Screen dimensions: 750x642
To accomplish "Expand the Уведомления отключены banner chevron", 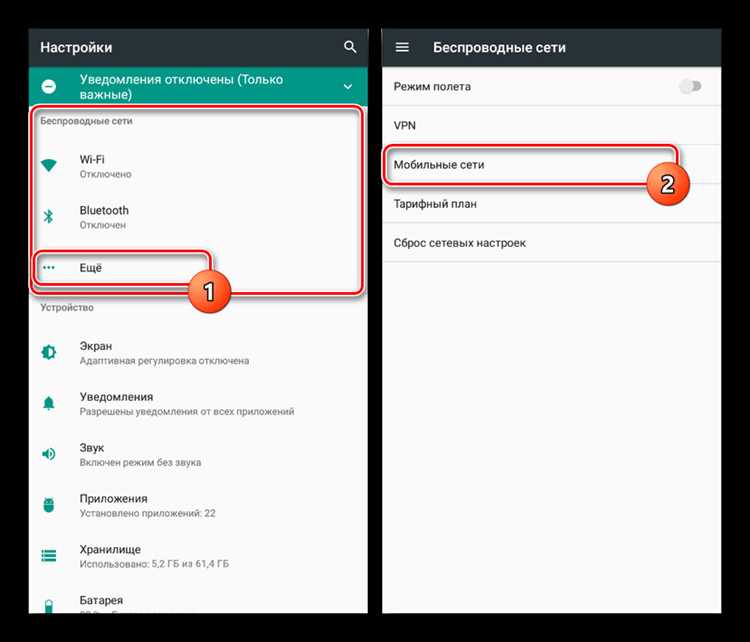I will (x=348, y=87).
